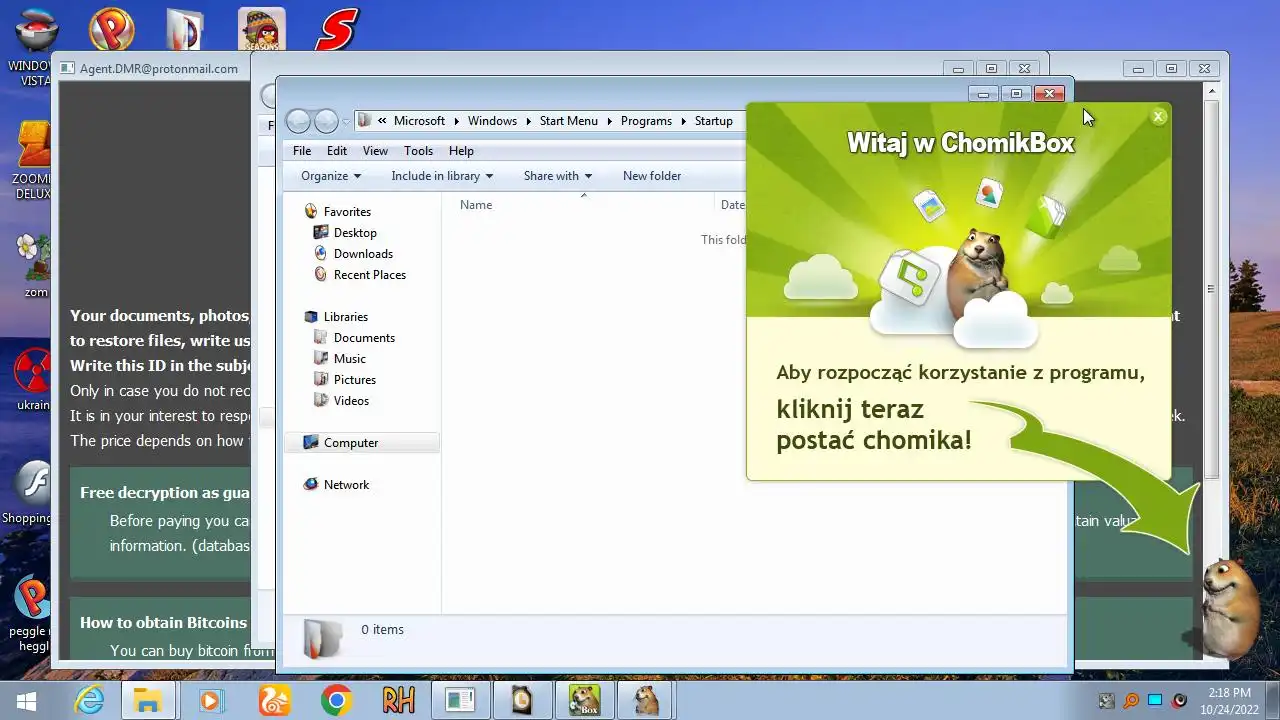Screen dimensions: 1280x720
Task: Open the Tools menu
Action: pyautogui.click(x=418, y=151)
